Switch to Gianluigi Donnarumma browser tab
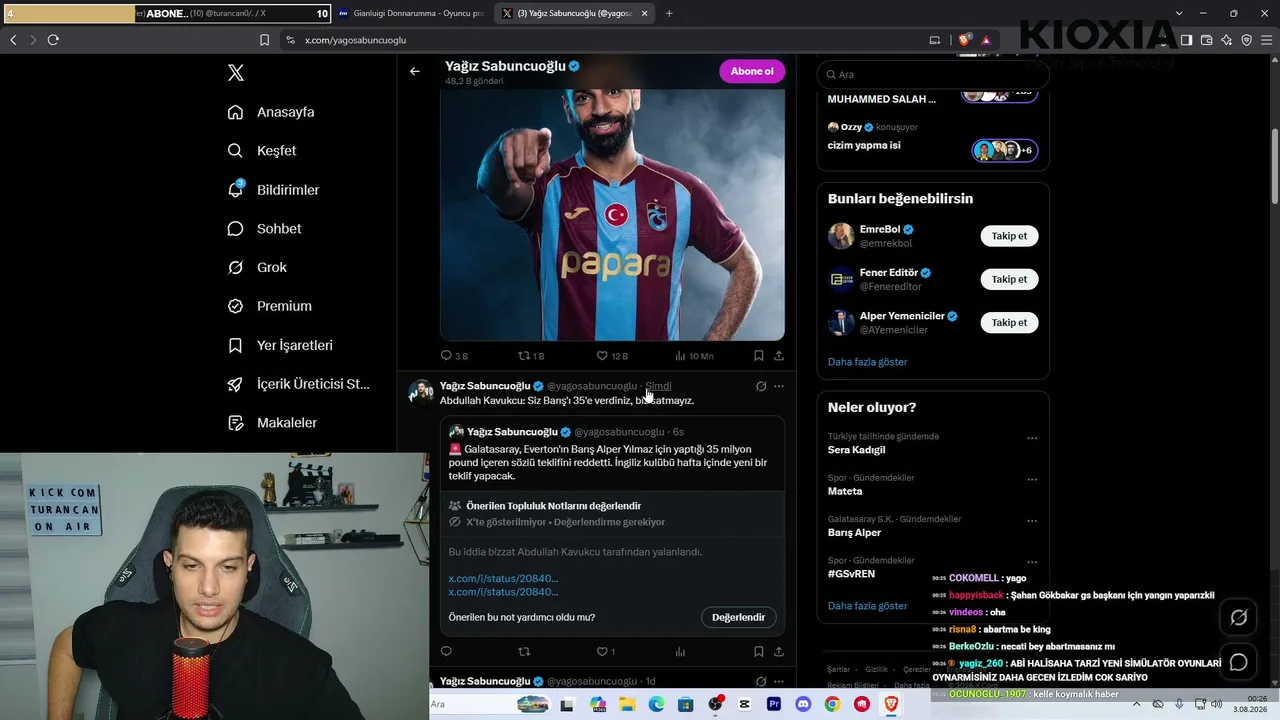The image size is (1280, 720). [411, 14]
